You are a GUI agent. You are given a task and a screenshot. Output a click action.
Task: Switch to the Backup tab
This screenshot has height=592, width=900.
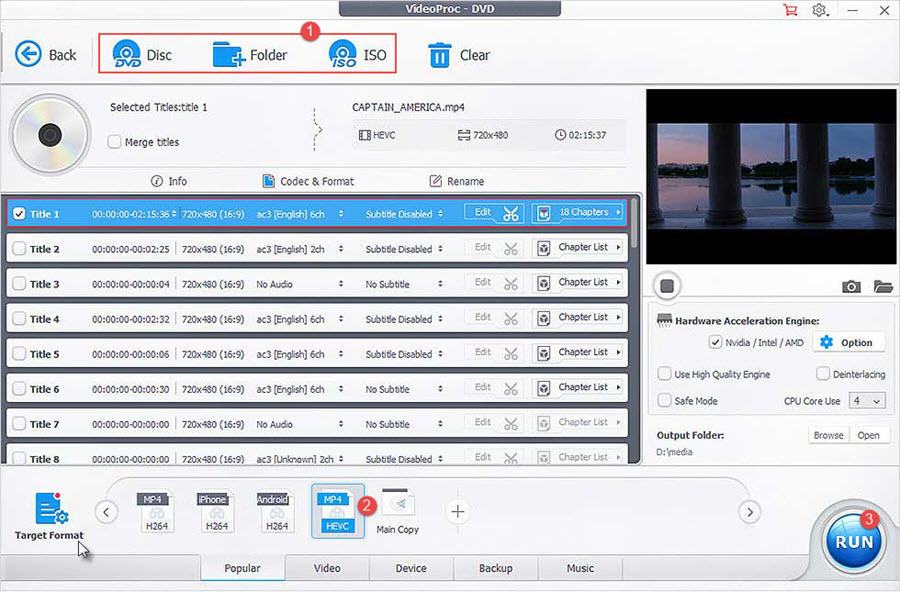pyautogui.click(x=496, y=568)
